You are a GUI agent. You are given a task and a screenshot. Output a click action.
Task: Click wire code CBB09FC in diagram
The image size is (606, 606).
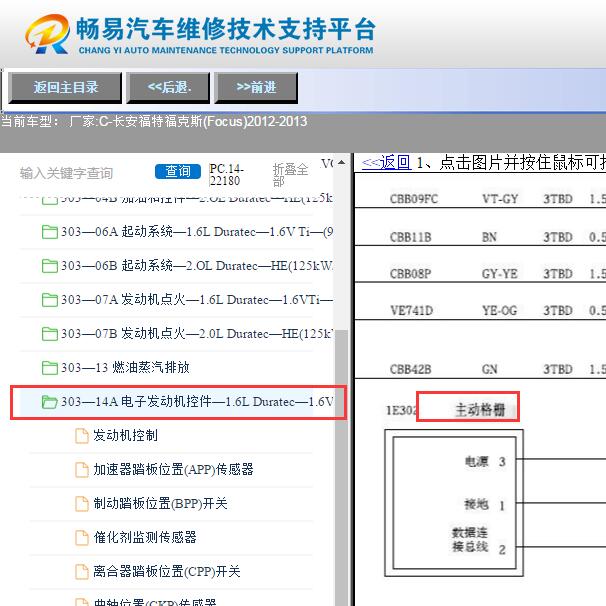[414, 199]
